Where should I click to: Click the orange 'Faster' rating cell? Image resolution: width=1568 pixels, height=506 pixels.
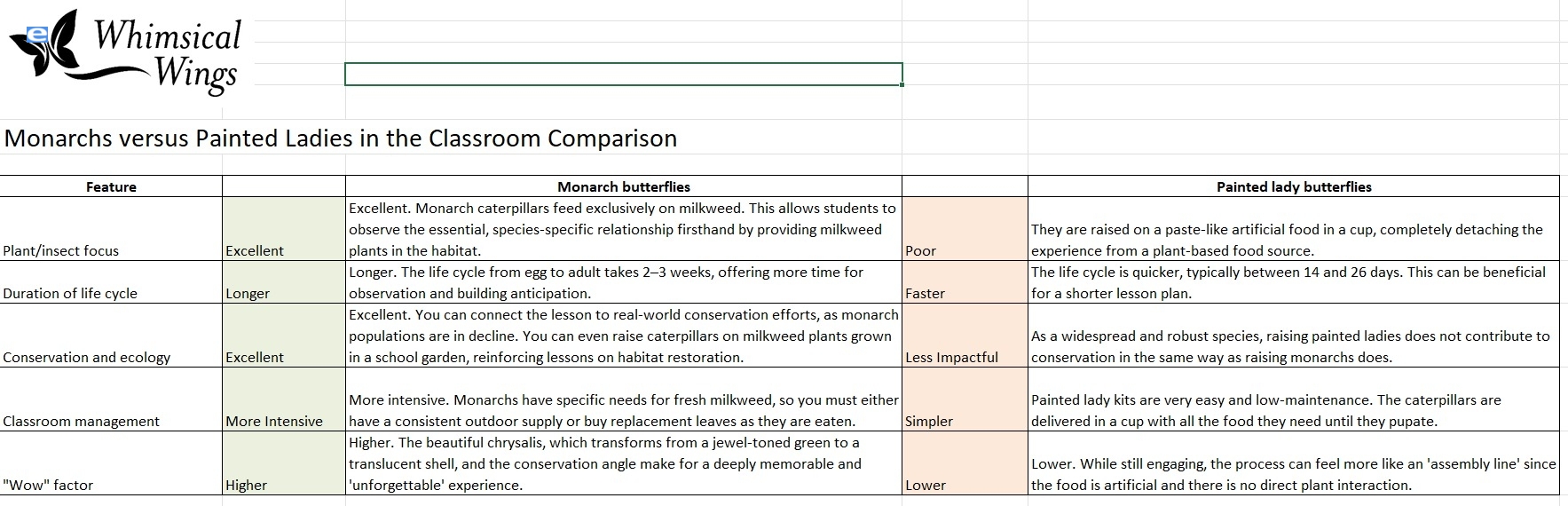tap(965, 282)
